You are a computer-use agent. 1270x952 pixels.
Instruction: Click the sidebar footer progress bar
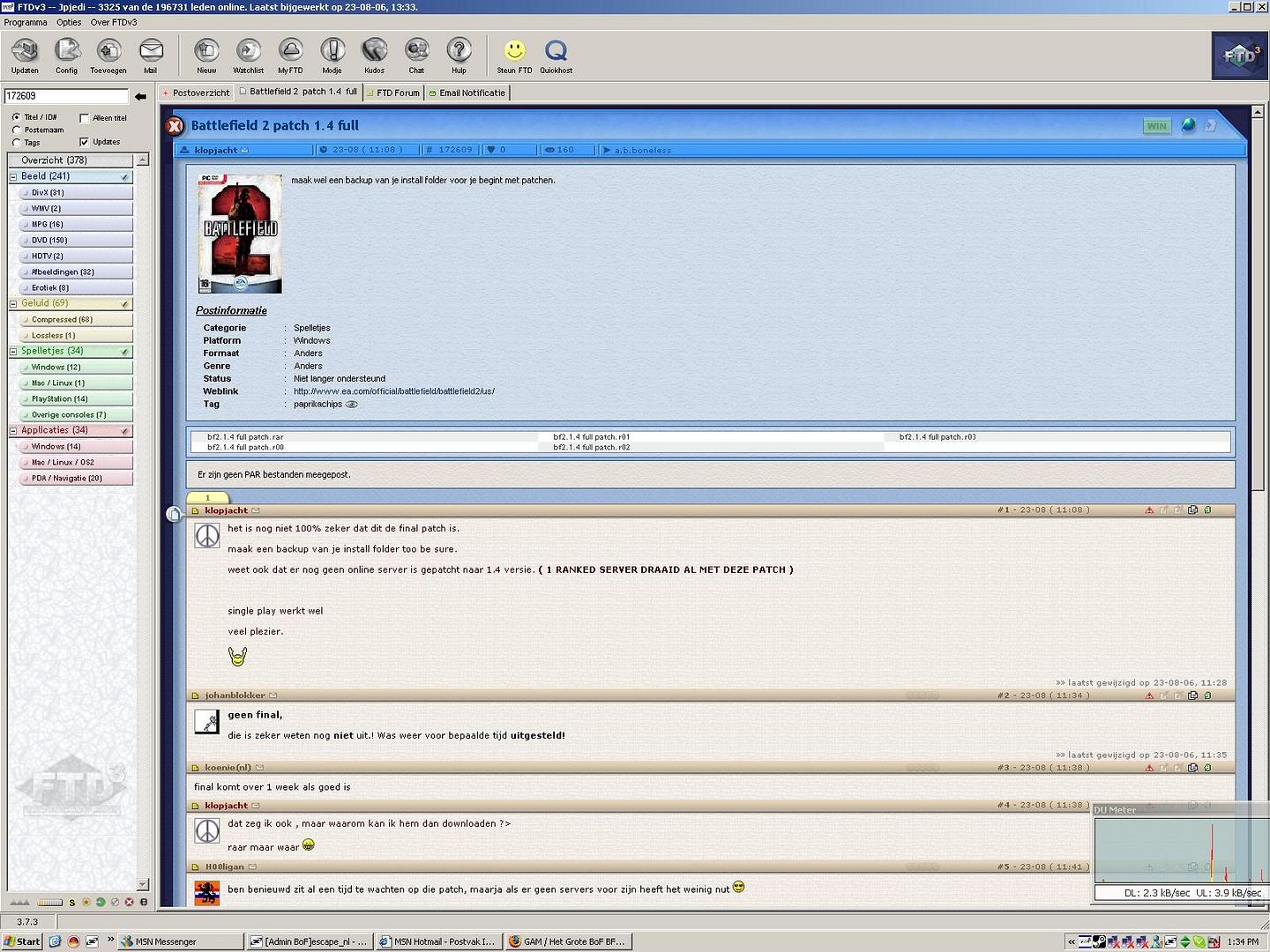pos(50,902)
